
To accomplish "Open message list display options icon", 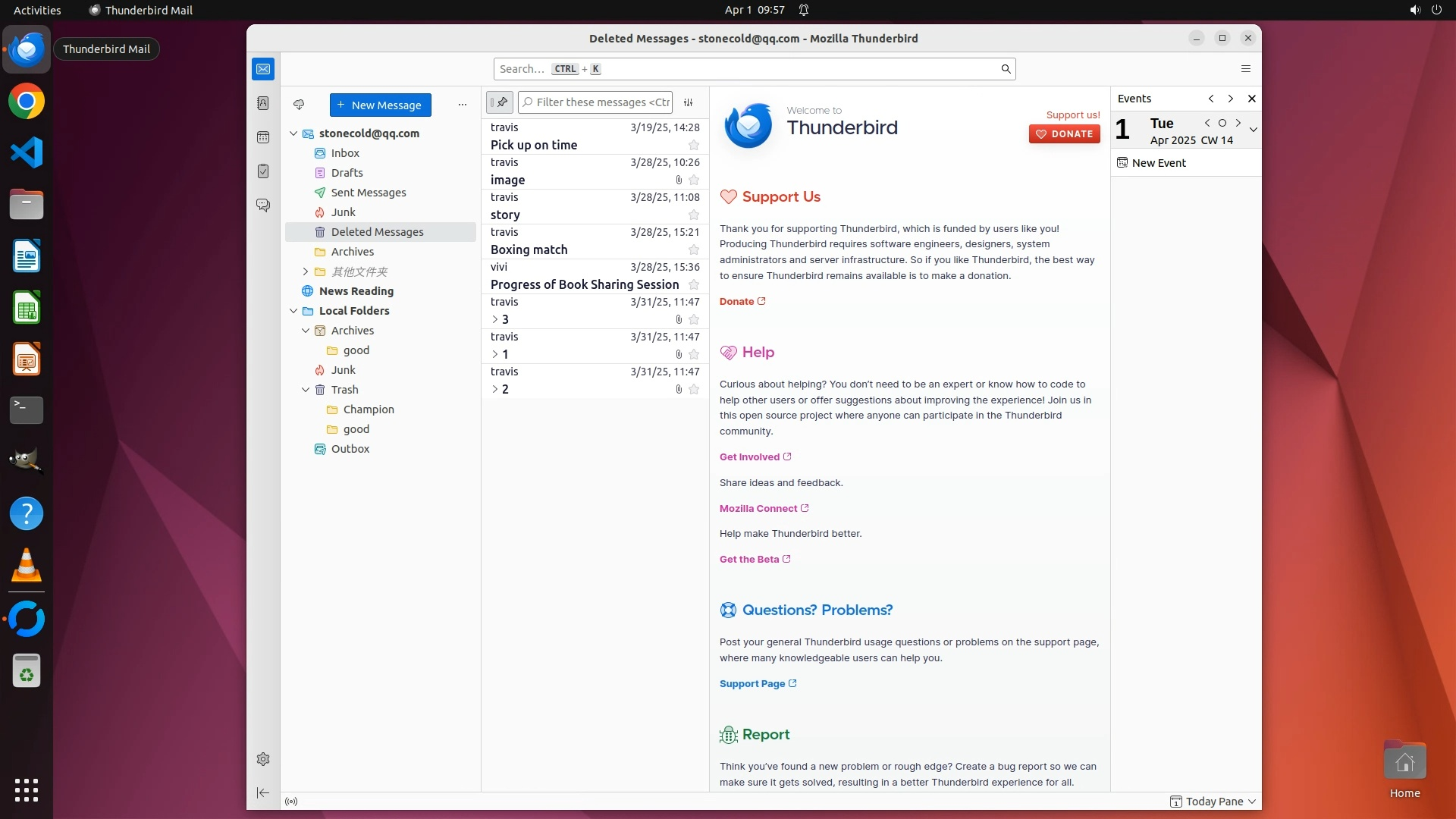I will pyautogui.click(x=689, y=102).
